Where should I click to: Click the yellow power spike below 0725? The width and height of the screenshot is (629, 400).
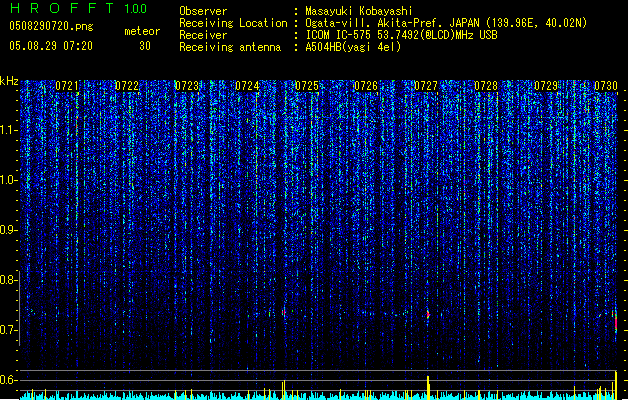click(x=284, y=390)
